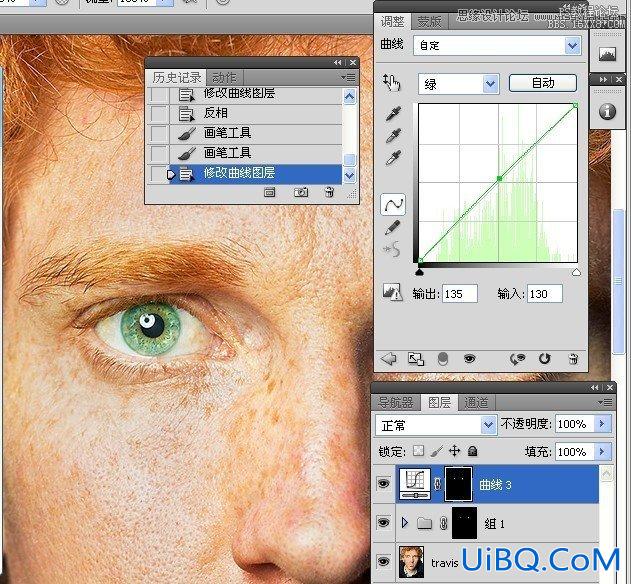Switch to the 历史记录 tab

pyautogui.click(x=176, y=77)
